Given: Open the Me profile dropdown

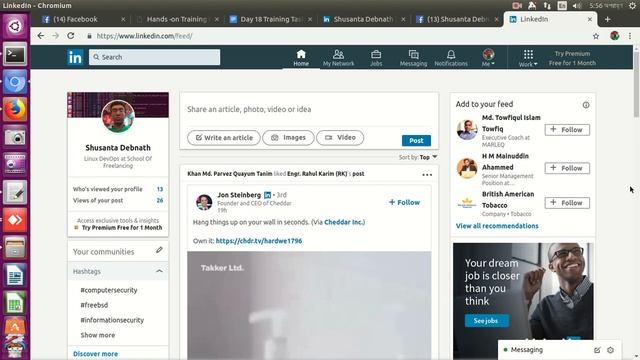Looking at the screenshot, I should tap(488, 58).
